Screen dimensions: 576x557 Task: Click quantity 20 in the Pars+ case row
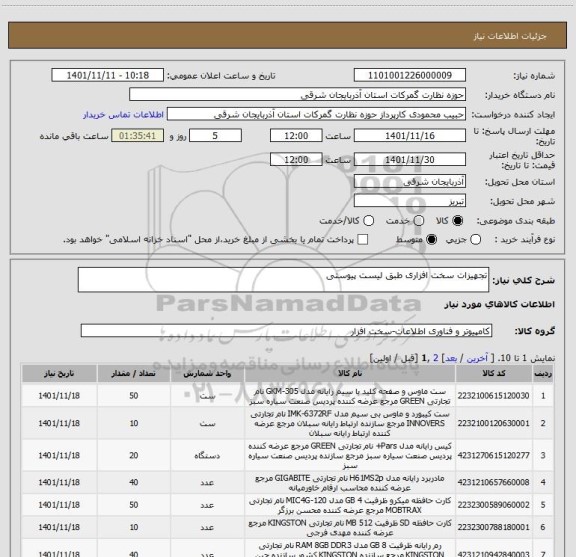coord(134,455)
